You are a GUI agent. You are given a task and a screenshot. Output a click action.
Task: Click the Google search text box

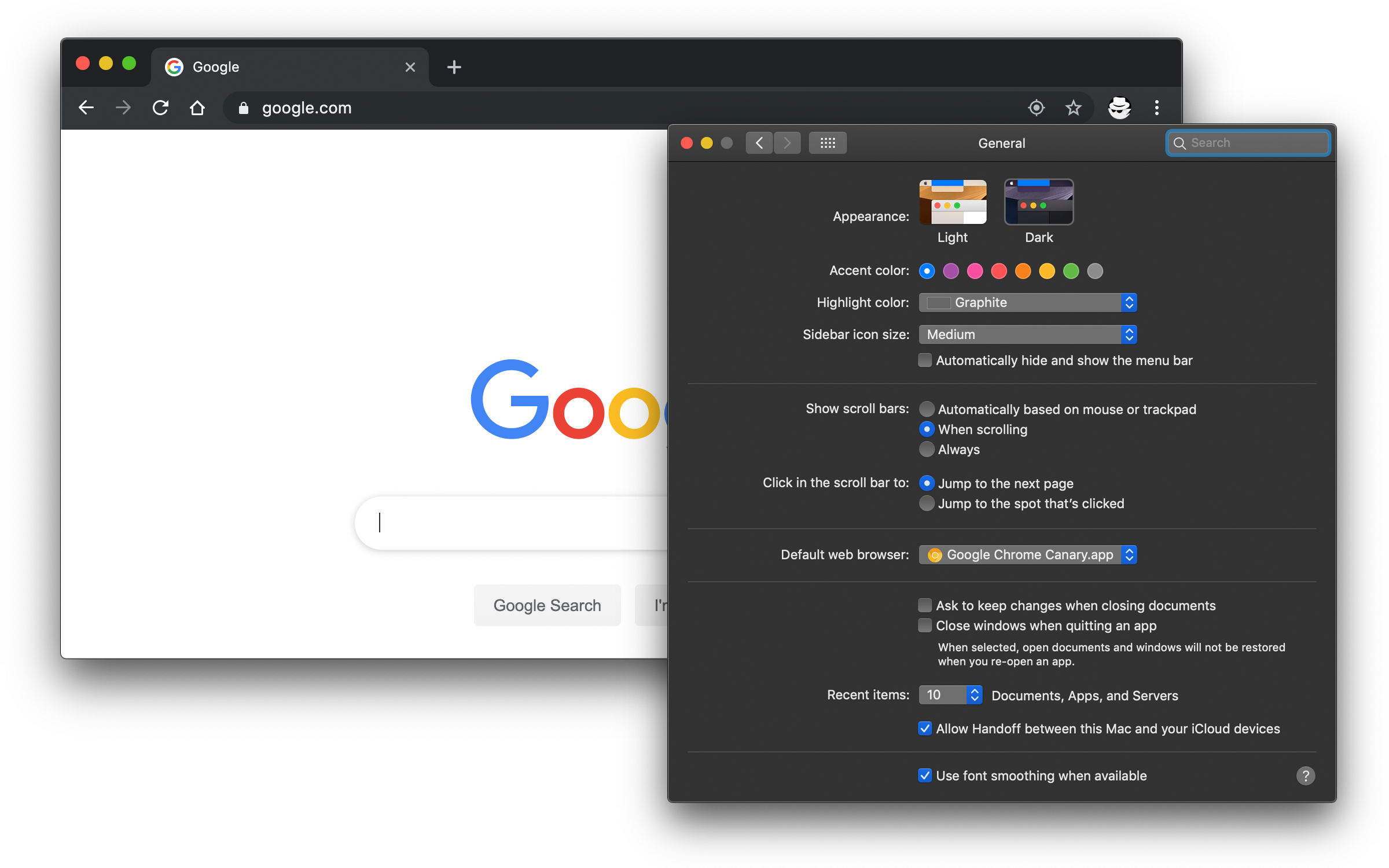512,523
